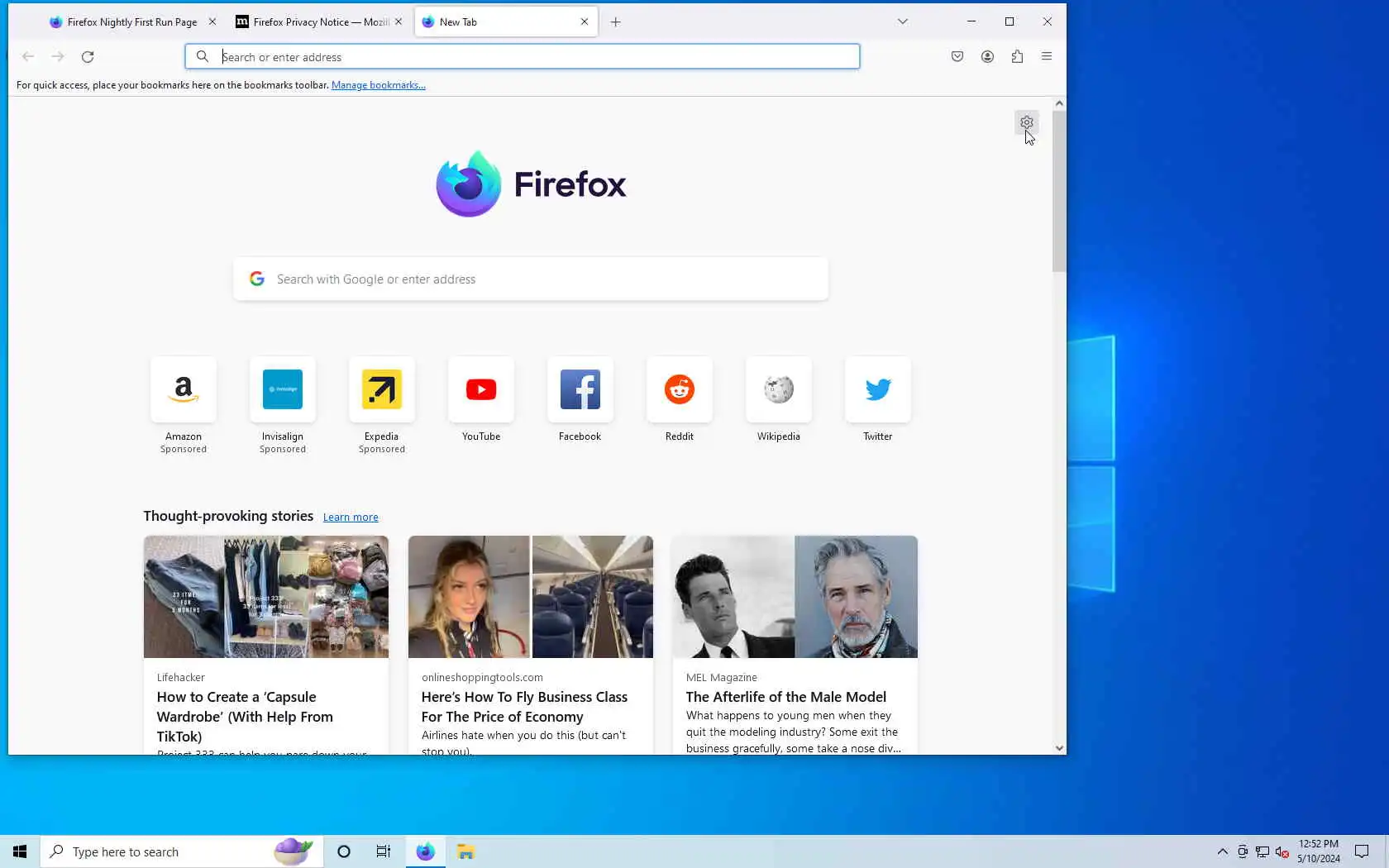
Task: Go back to the previous page
Action: [x=28, y=56]
